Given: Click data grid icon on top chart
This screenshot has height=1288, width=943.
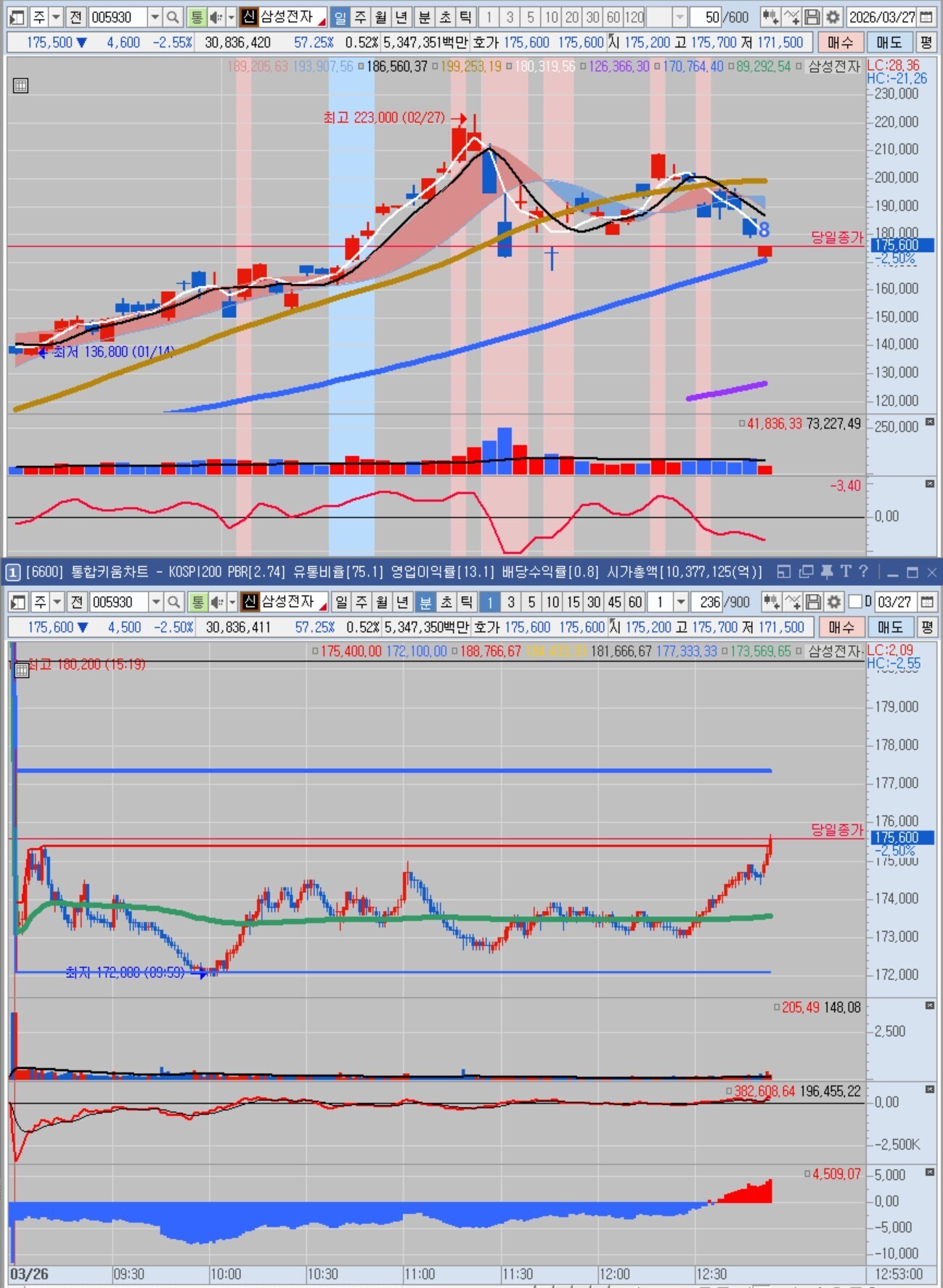Looking at the screenshot, I should [x=21, y=86].
